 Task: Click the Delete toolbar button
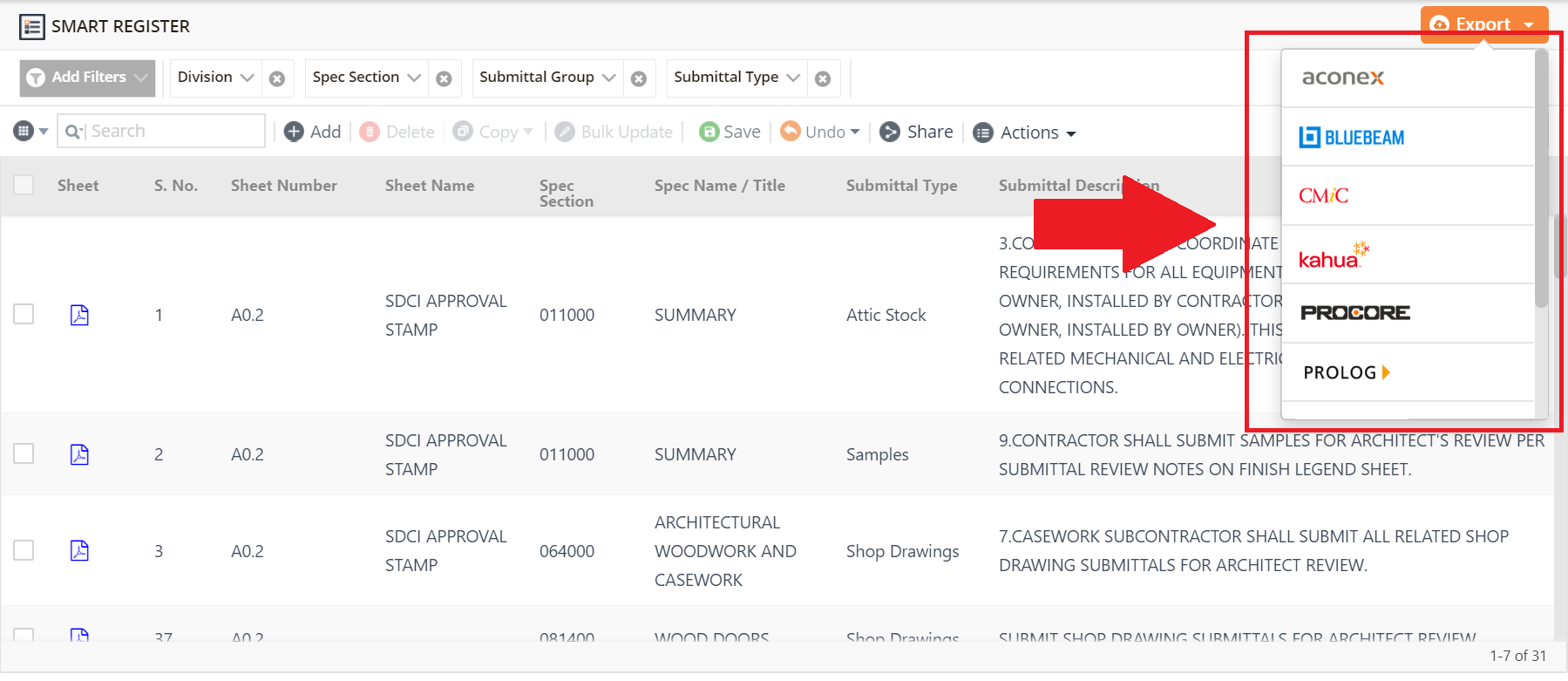click(397, 132)
